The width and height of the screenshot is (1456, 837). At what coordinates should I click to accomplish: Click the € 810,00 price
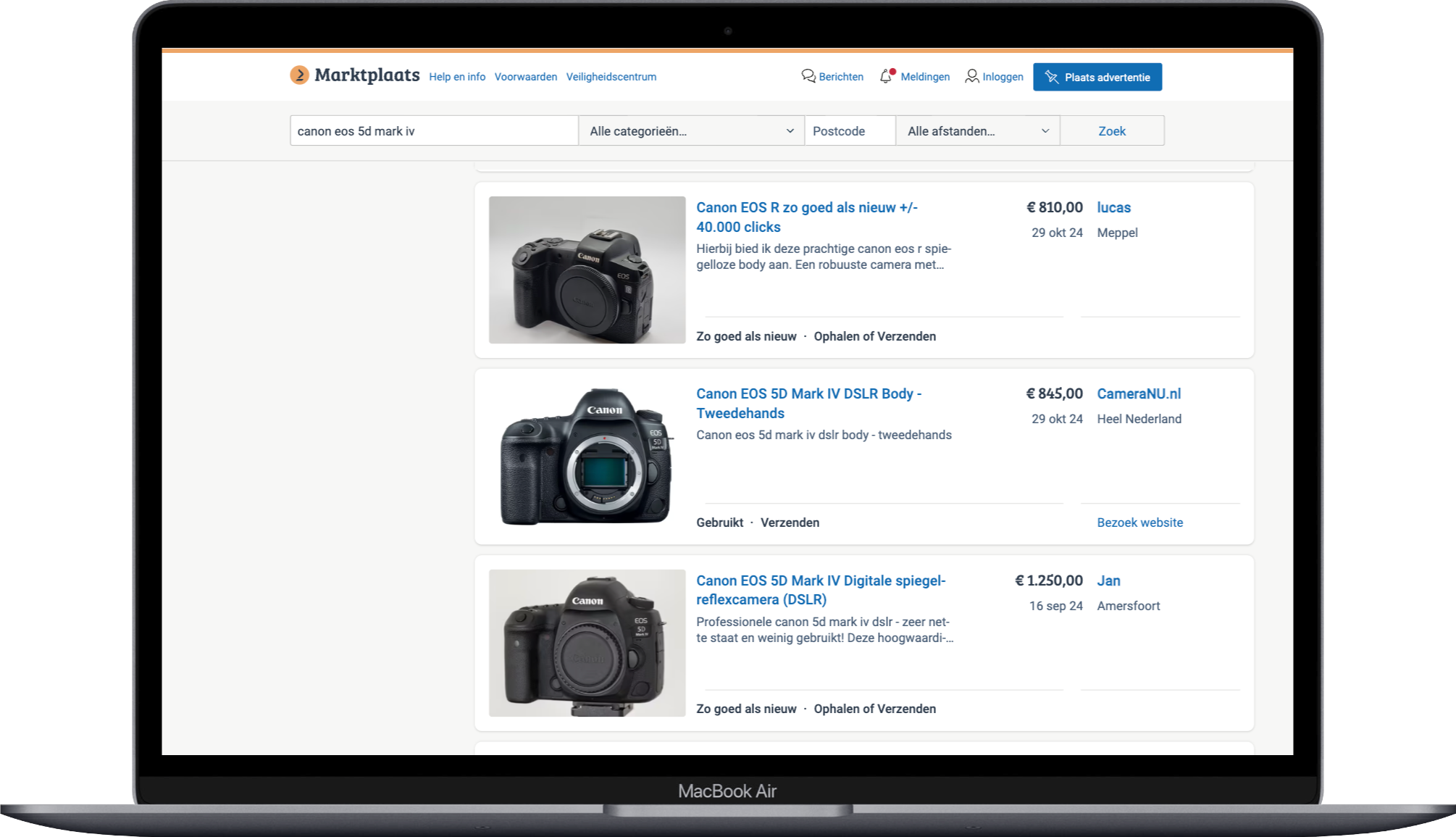click(1054, 208)
